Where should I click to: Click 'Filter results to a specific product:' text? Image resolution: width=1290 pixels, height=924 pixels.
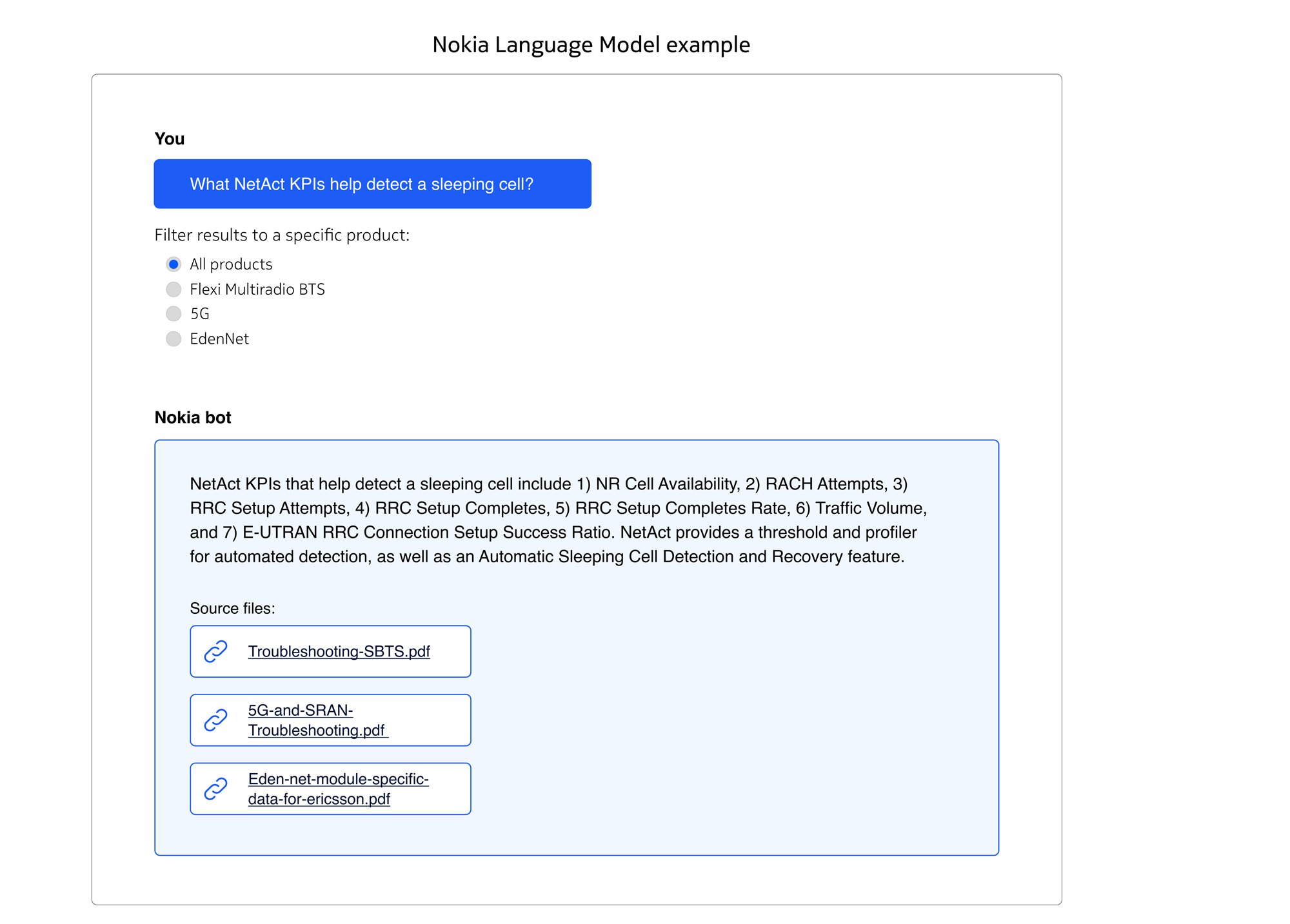[x=282, y=235]
